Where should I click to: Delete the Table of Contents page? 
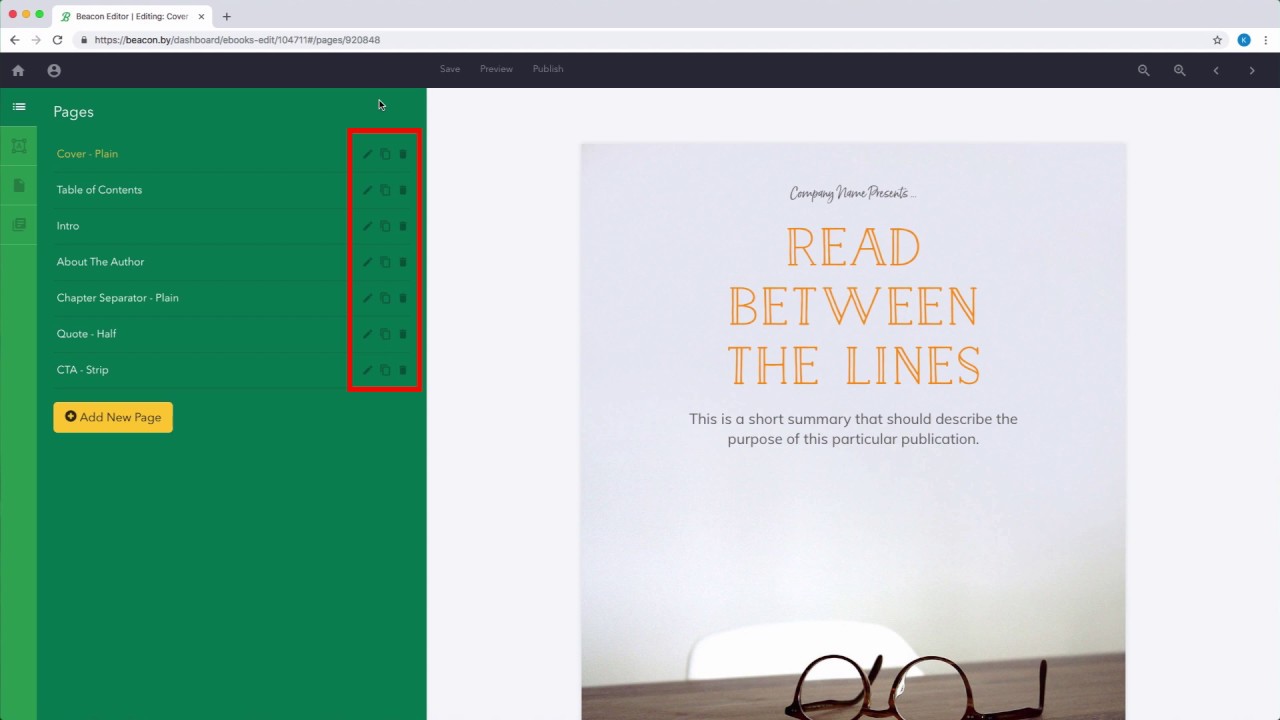403,190
